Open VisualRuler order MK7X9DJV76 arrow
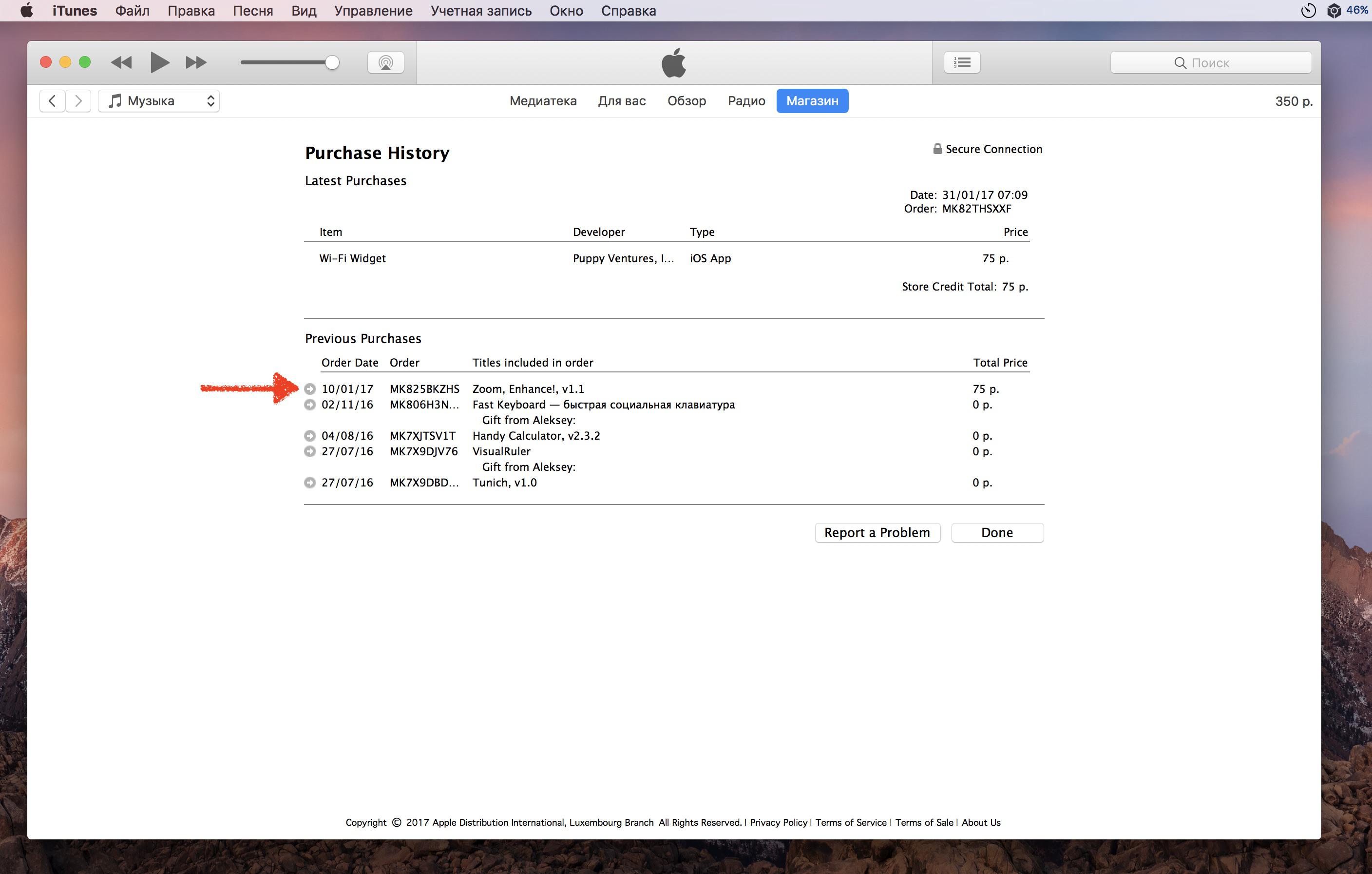This screenshot has width=1372, height=874. tap(309, 451)
